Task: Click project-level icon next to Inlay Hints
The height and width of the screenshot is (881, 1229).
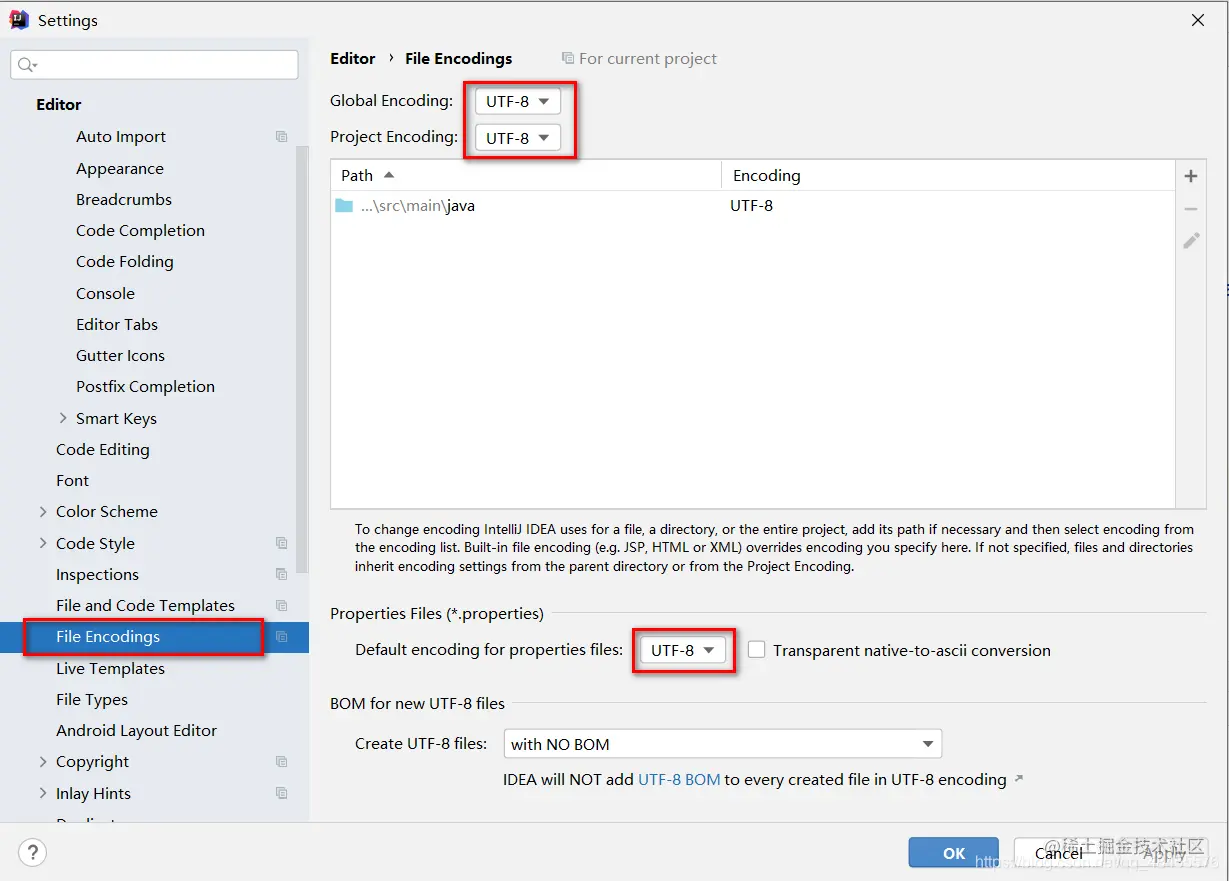Action: pyautogui.click(x=282, y=793)
